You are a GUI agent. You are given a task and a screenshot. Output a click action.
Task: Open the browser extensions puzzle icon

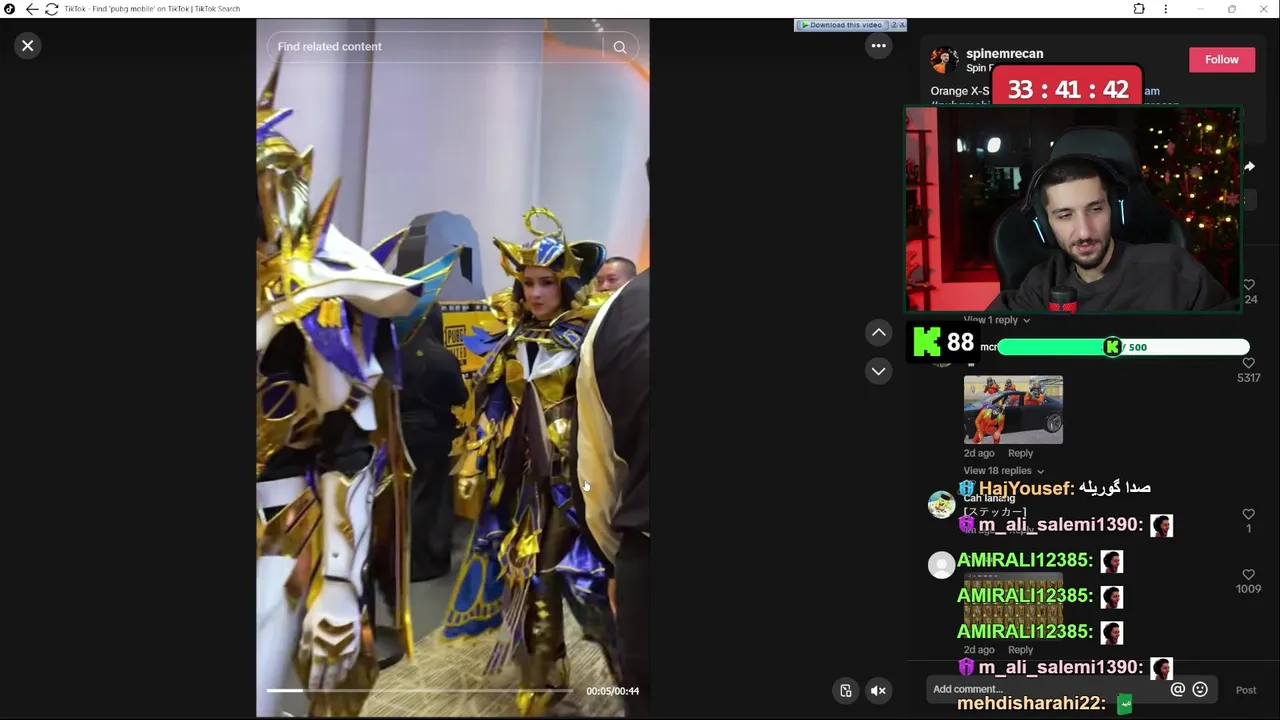[x=1139, y=9]
